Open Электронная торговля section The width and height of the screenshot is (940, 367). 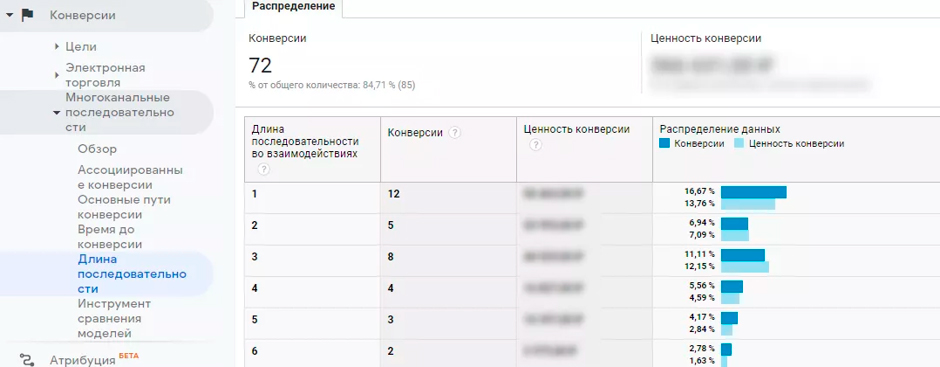click(x=106, y=75)
